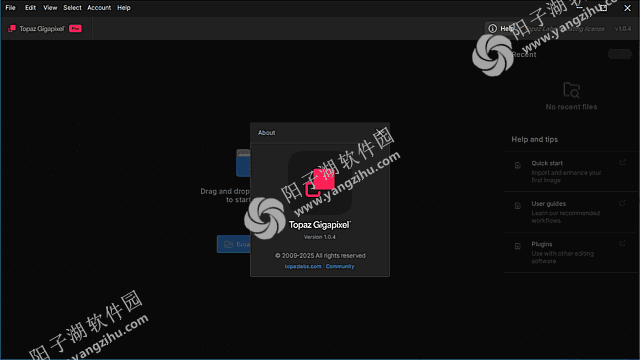
Task: Open the Plugins help entry
Action: point(571,252)
